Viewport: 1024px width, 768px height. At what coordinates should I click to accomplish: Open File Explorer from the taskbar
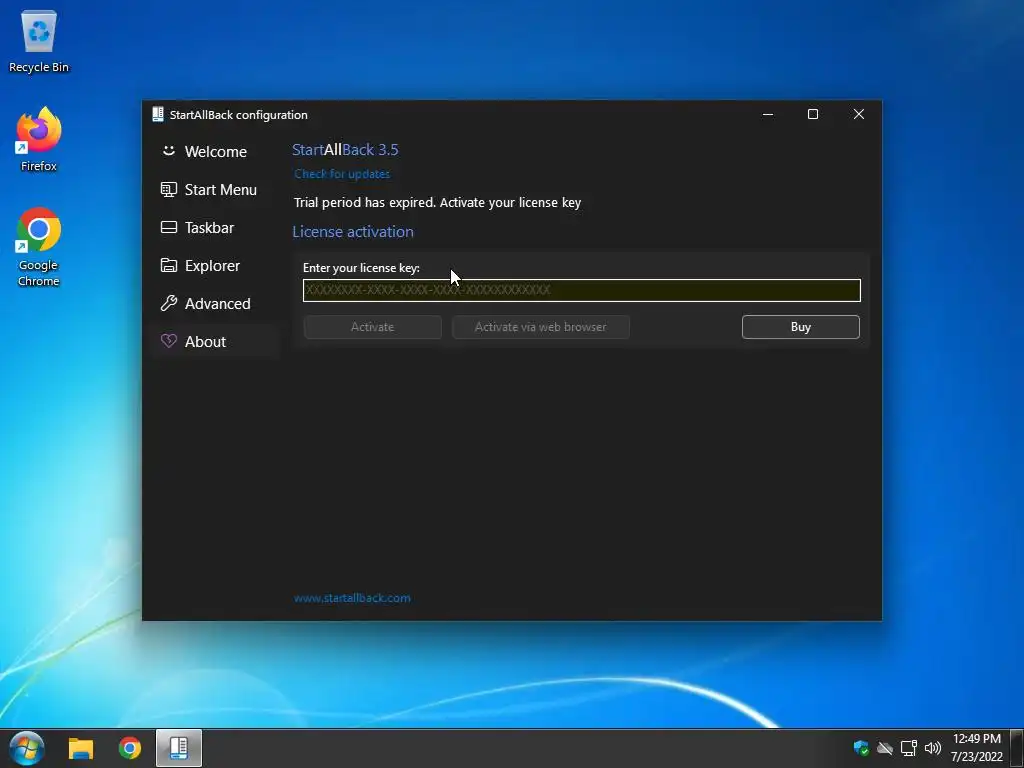pos(81,748)
